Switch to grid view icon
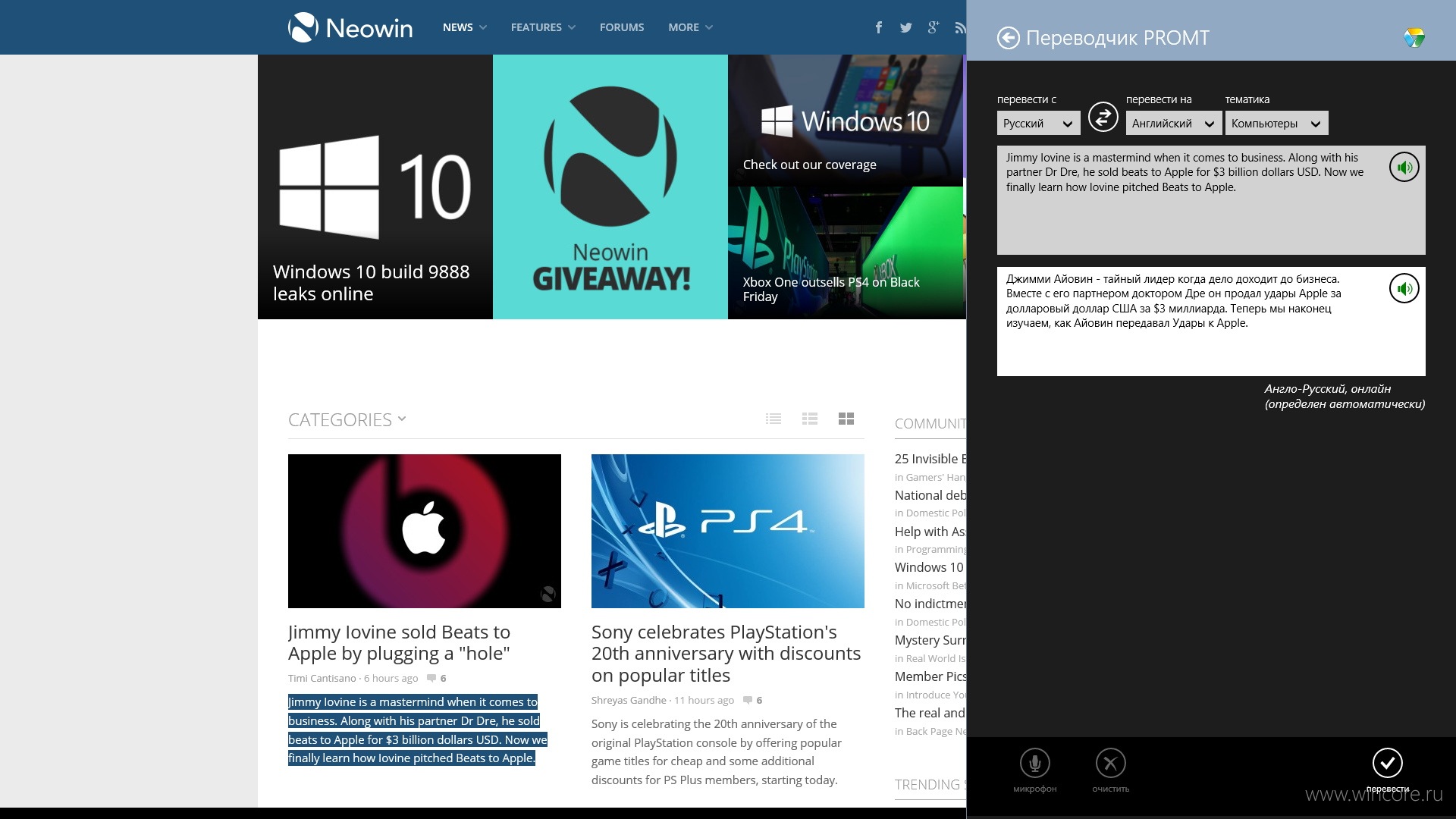This screenshot has width=1456, height=819. (846, 419)
